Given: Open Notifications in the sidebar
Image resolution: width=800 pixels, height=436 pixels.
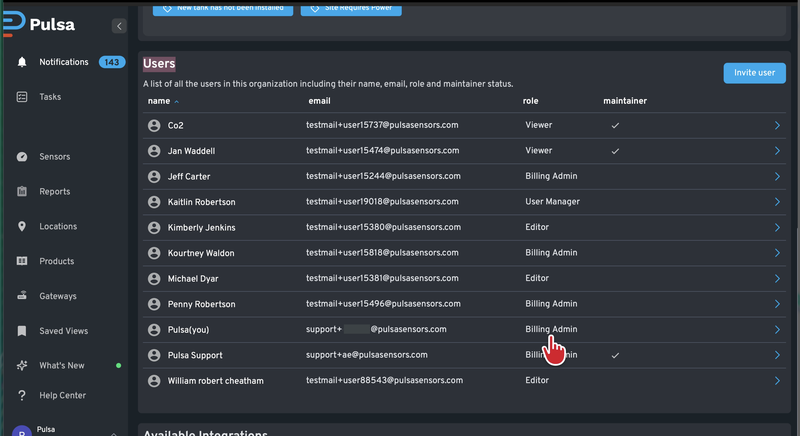Looking at the screenshot, I should (64, 62).
